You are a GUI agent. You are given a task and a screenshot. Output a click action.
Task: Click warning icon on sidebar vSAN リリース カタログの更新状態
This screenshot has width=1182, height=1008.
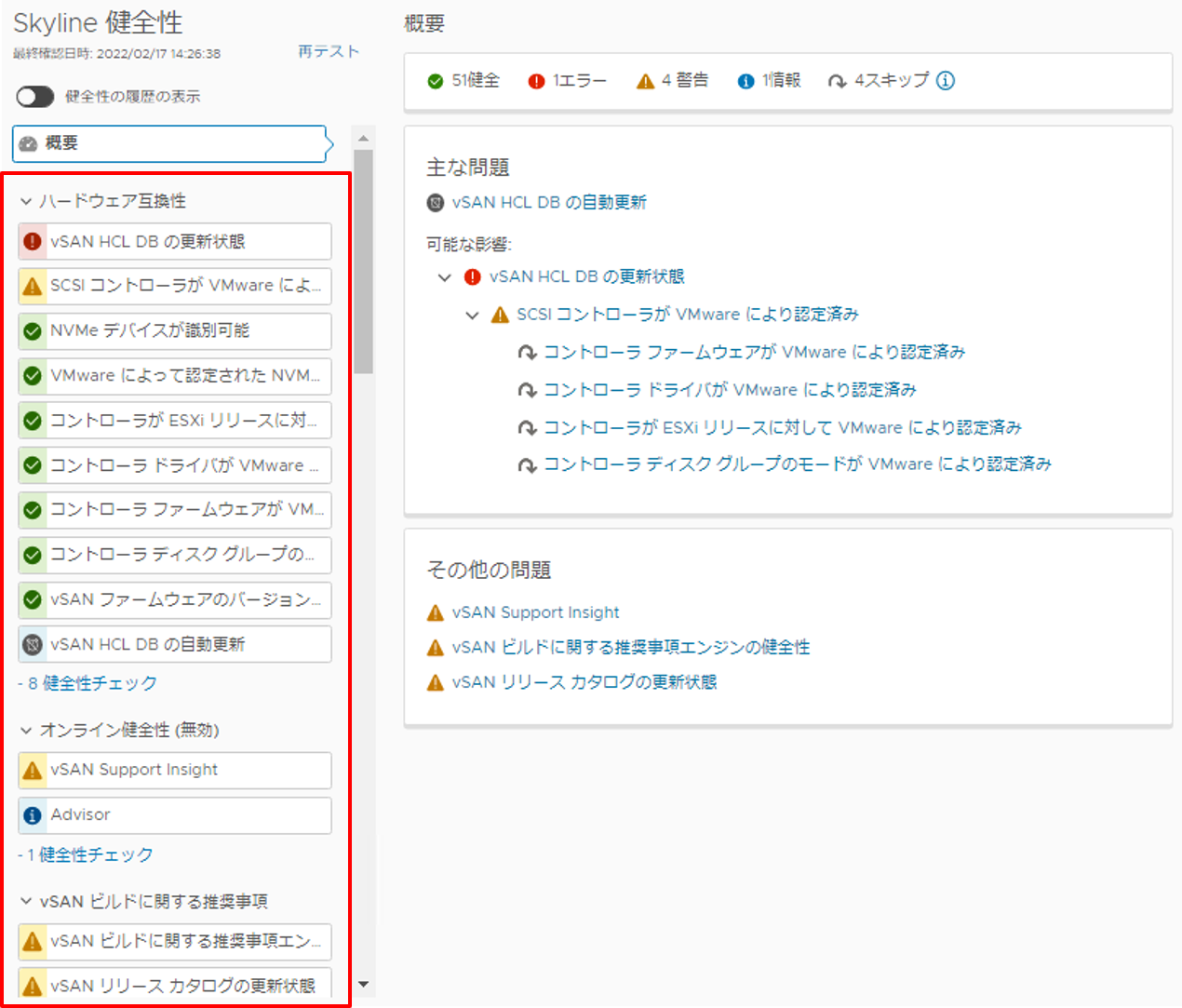[33, 986]
